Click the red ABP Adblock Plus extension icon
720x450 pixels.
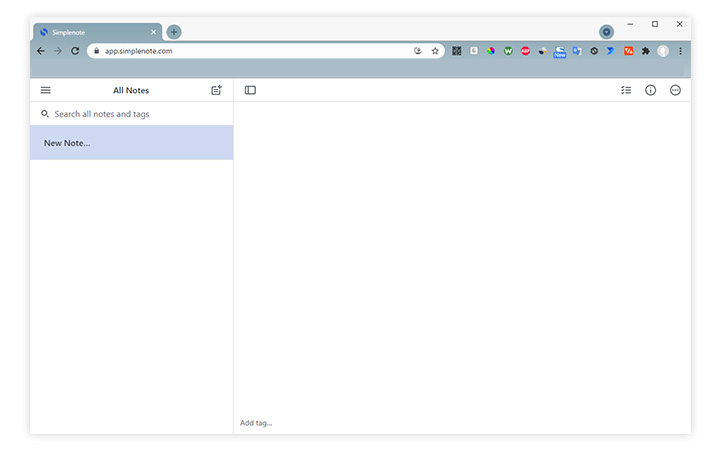[x=525, y=51]
